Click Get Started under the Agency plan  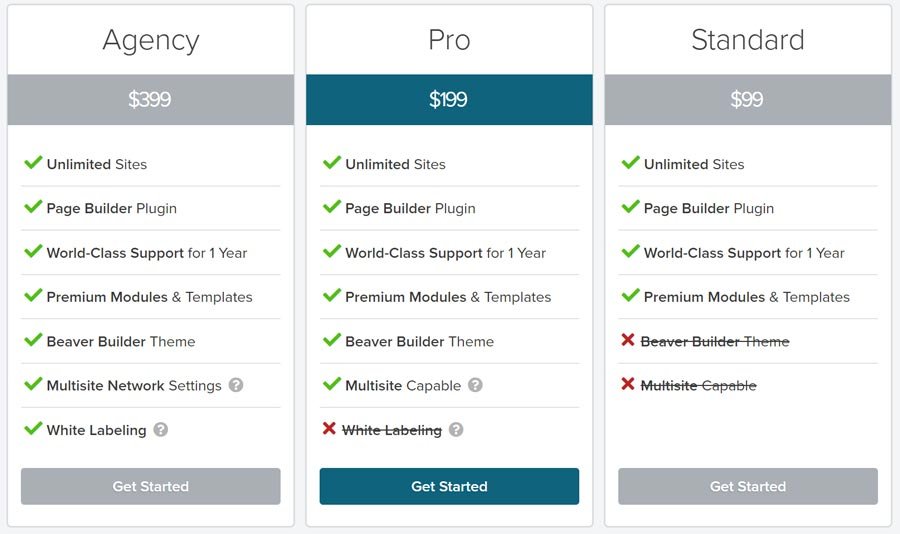(x=151, y=486)
